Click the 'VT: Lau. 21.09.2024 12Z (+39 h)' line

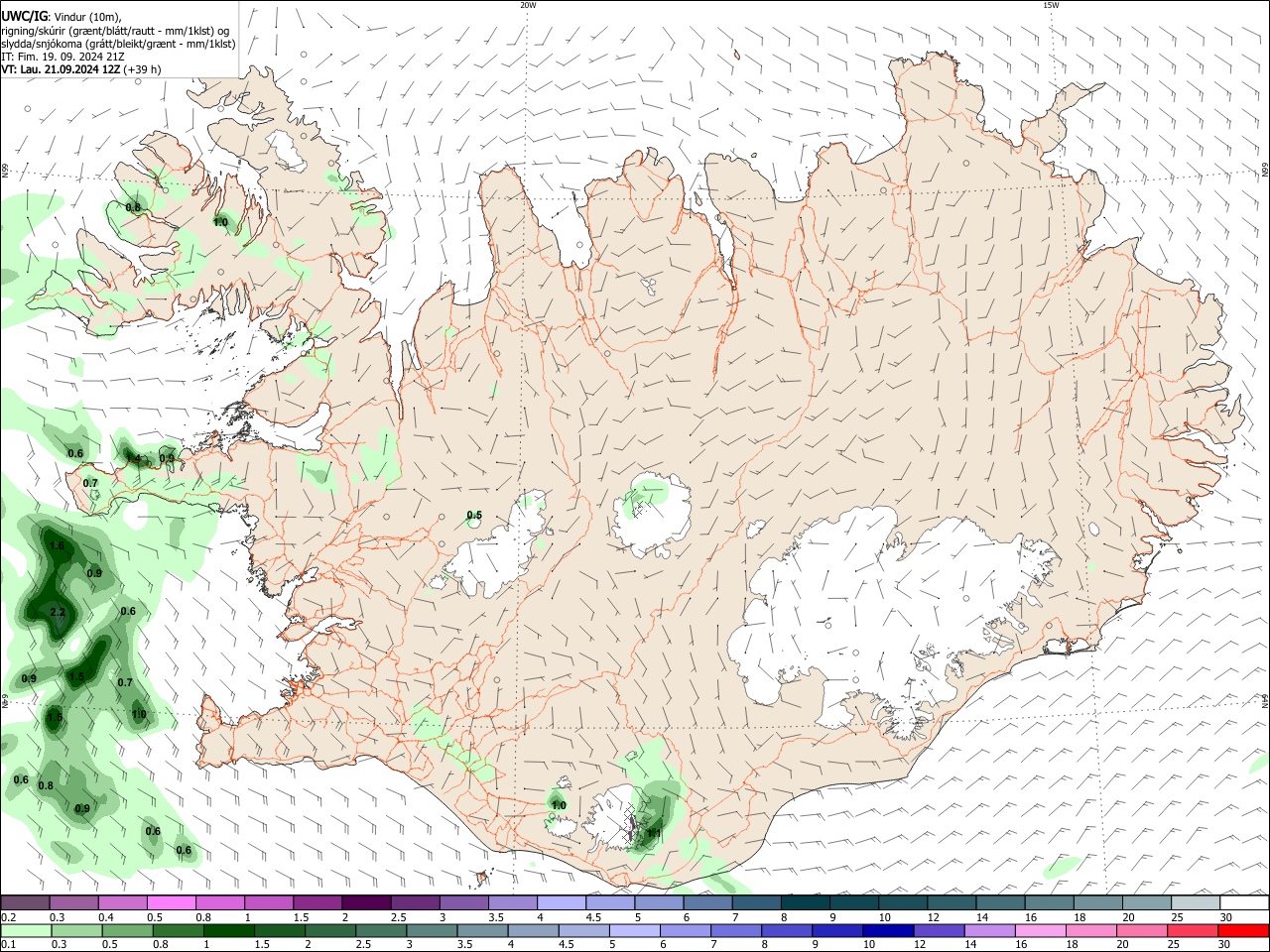(81, 69)
